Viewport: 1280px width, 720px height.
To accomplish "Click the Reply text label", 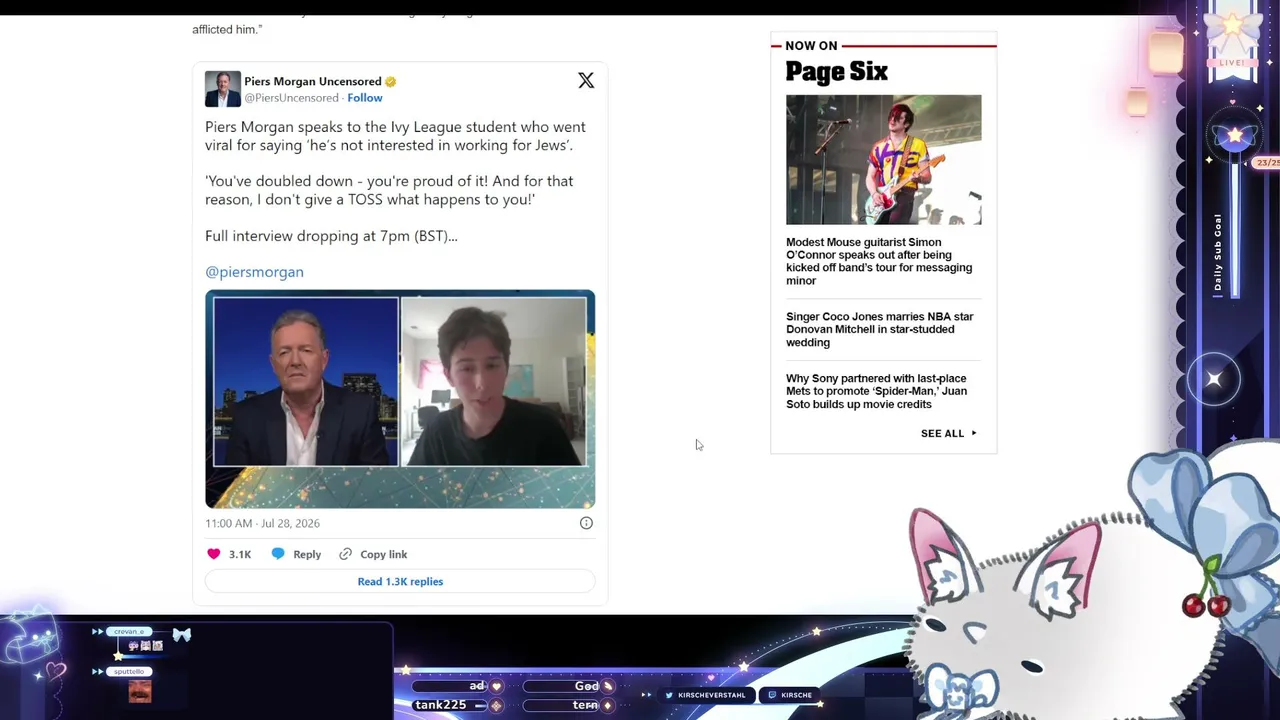I will click(307, 554).
